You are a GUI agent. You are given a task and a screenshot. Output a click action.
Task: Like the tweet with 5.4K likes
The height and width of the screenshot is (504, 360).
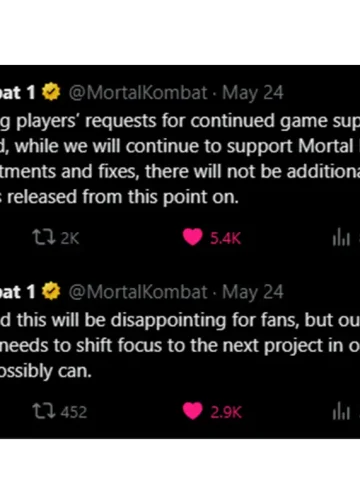[193, 237]
